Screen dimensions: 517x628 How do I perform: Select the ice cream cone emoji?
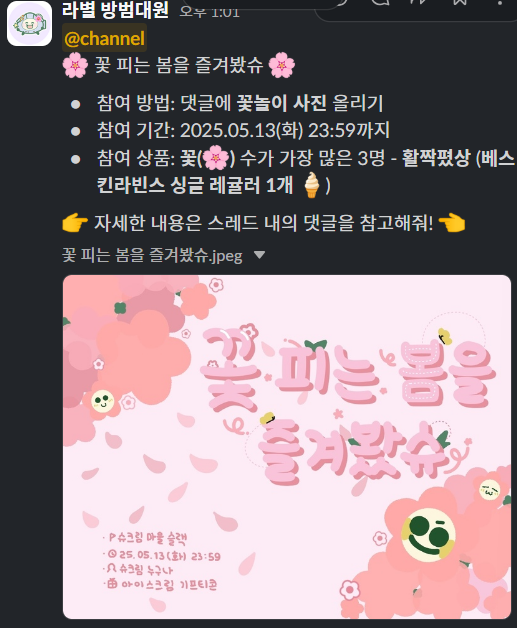tap(312, 185)
